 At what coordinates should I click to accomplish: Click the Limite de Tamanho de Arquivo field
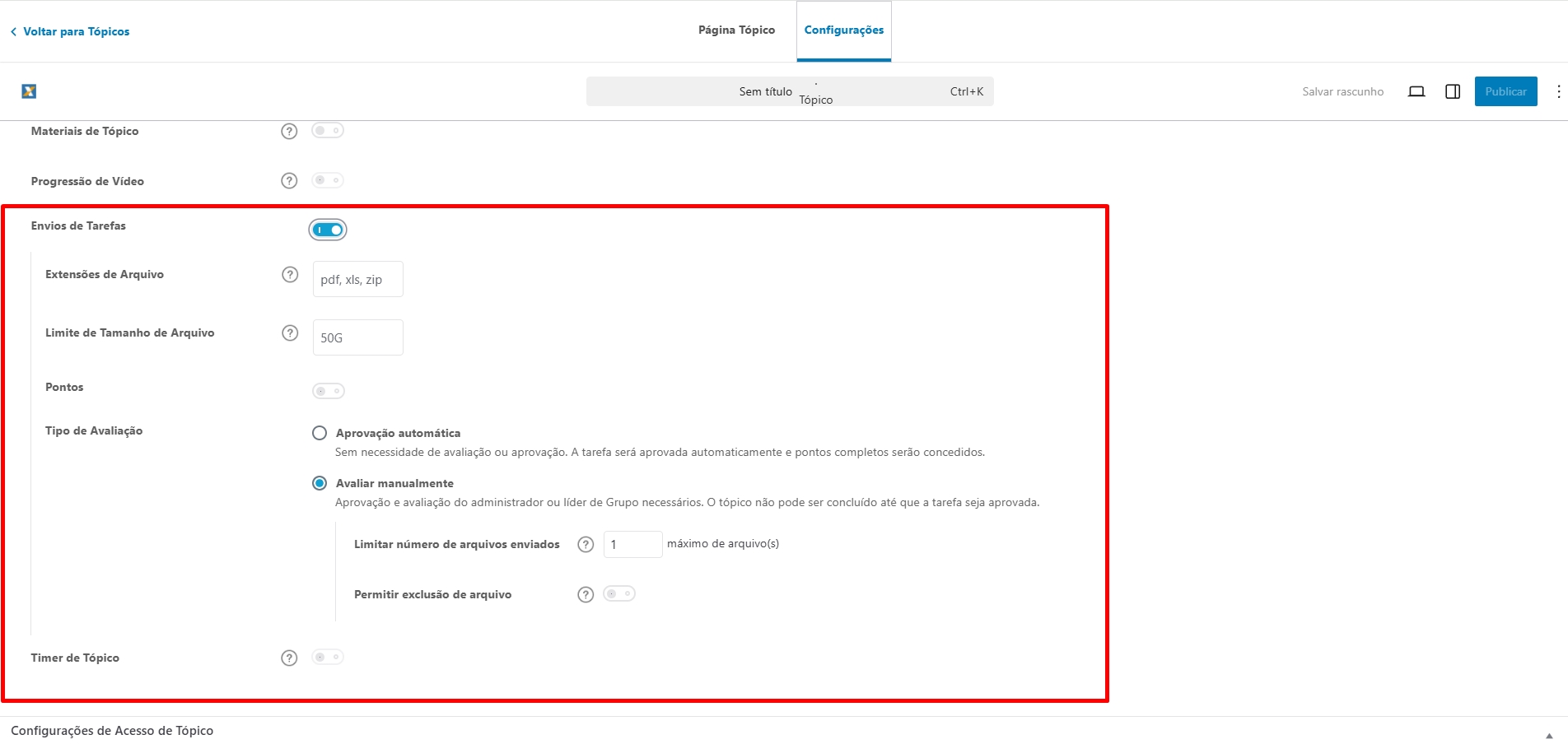tap(358, 337)
